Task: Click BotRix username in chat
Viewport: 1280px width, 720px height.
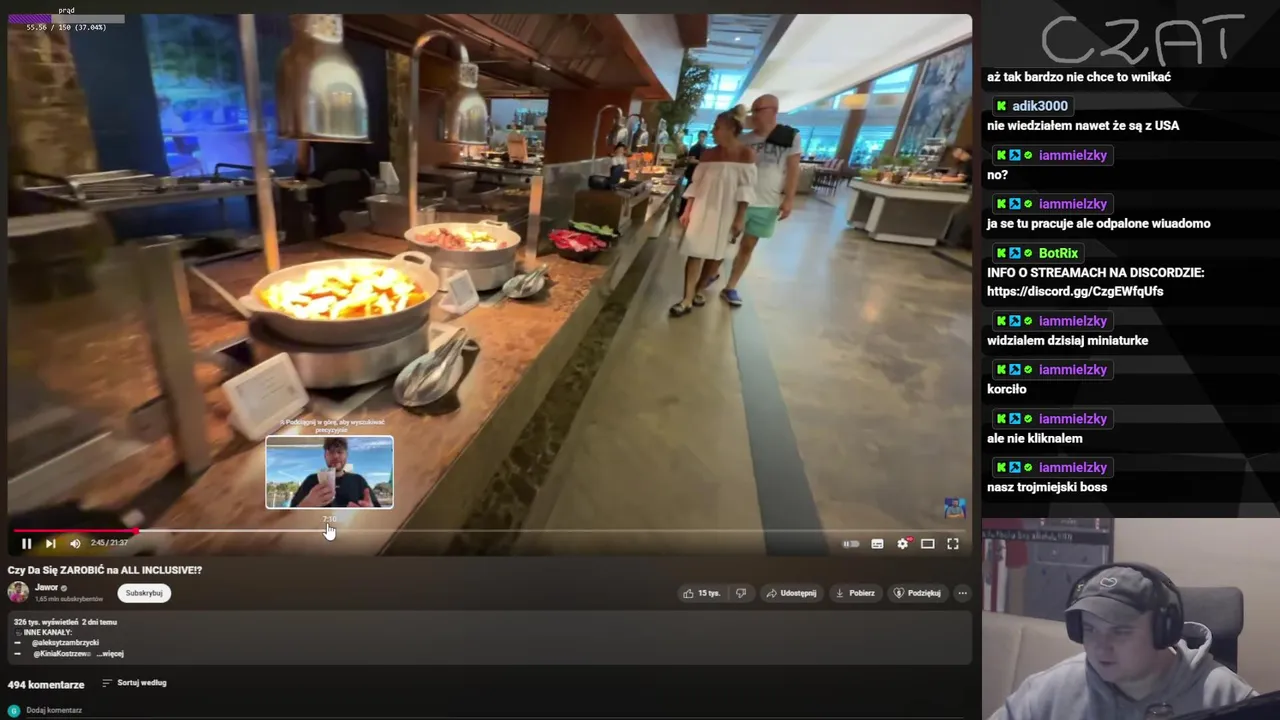Action: [1058, 253]
